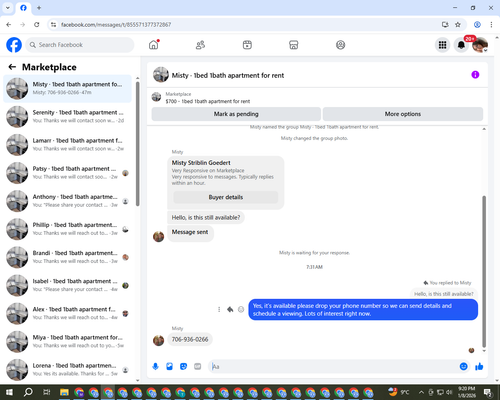Open Windows taskbar search
This screenshot has width=500, height=400.
(28, 392)
